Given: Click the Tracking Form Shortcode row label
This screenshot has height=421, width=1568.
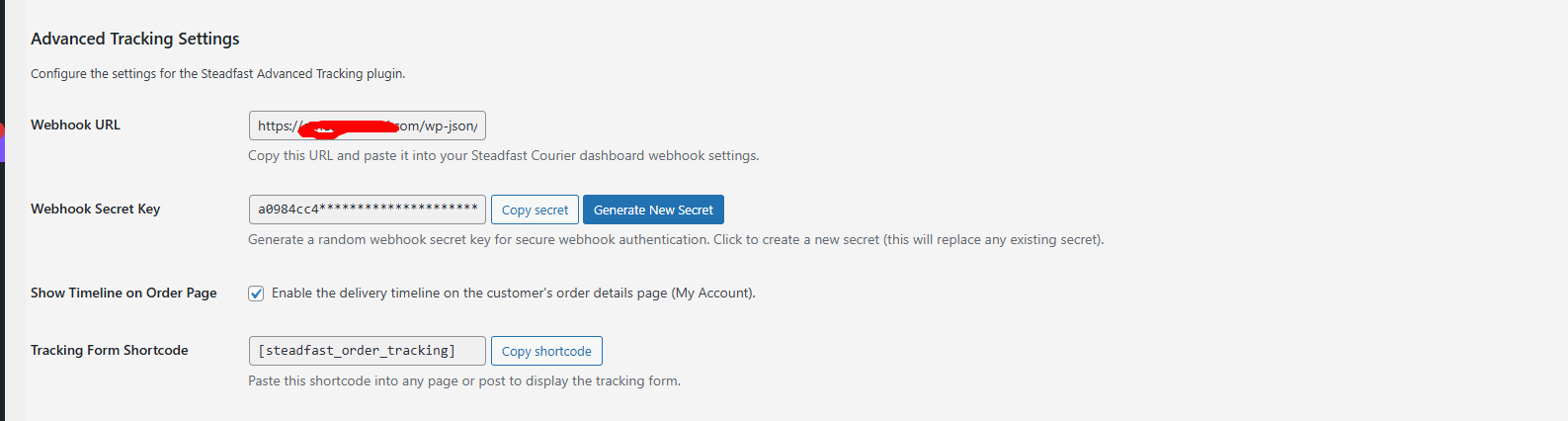Looking at the screenshot, I should coord(109,351).
